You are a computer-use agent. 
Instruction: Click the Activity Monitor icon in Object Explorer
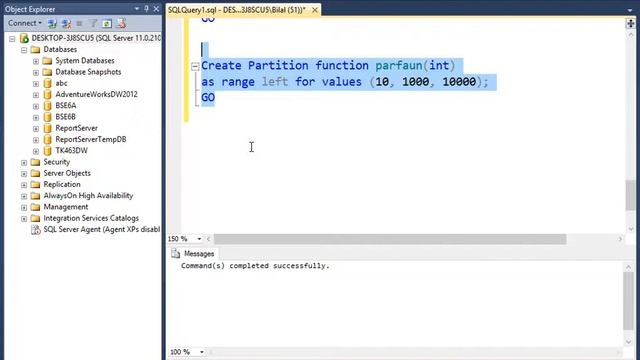121,24
